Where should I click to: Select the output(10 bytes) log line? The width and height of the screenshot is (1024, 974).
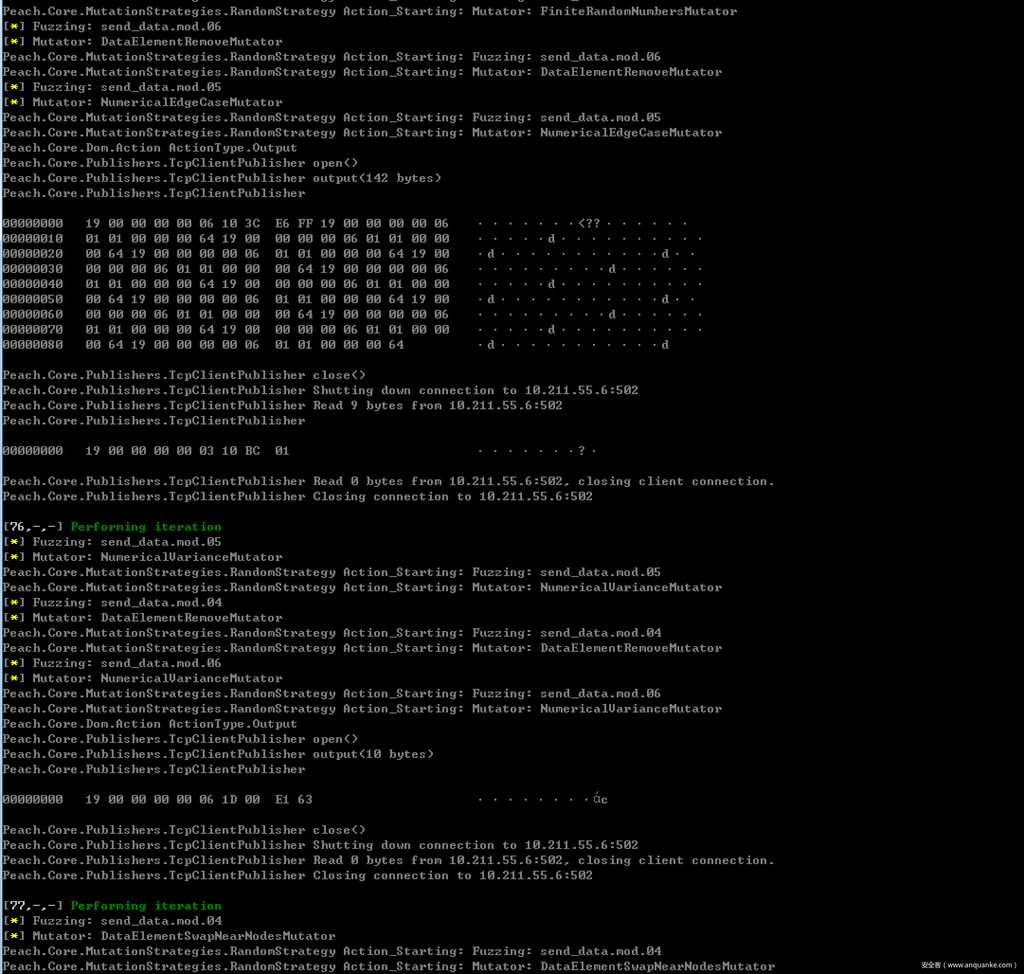point(217,754)
